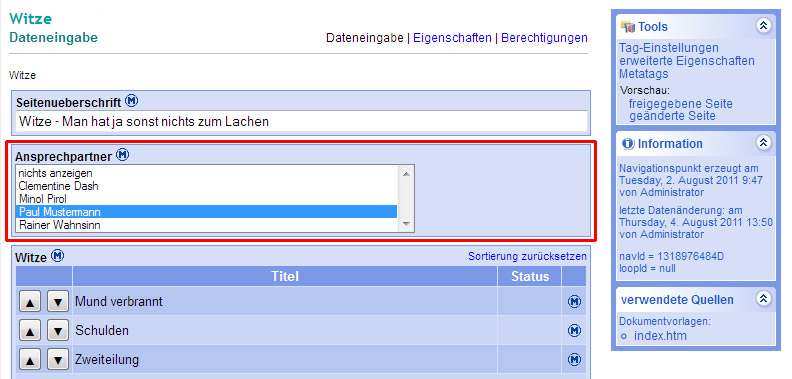Select Clementine Dash in Ansprechpartner list
Viewport: 792px width, 379px height.
(207, 186)
